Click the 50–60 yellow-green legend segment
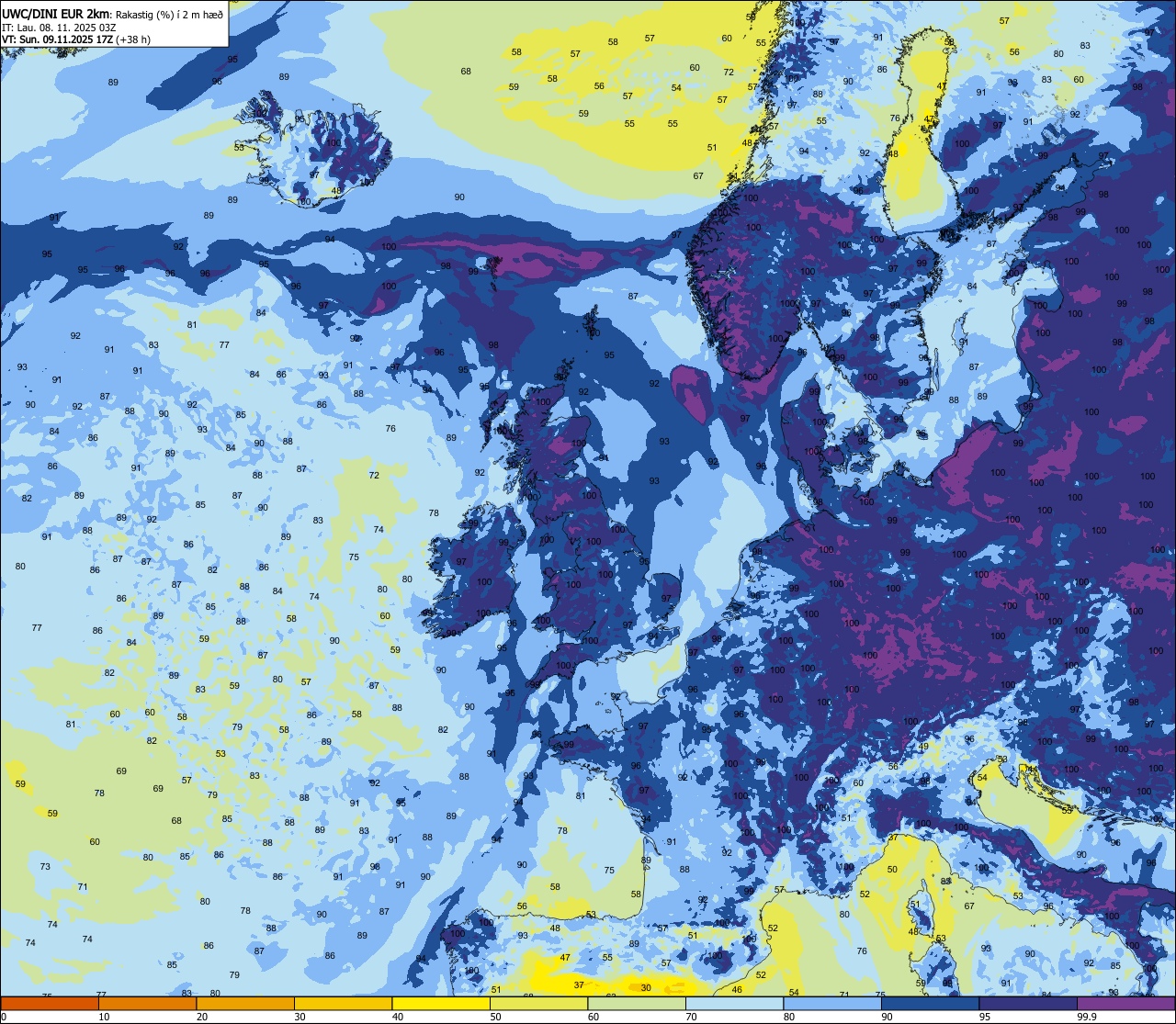Screen dimensions: 1176x1024 pyautogui.click(x=539, y=1003)
